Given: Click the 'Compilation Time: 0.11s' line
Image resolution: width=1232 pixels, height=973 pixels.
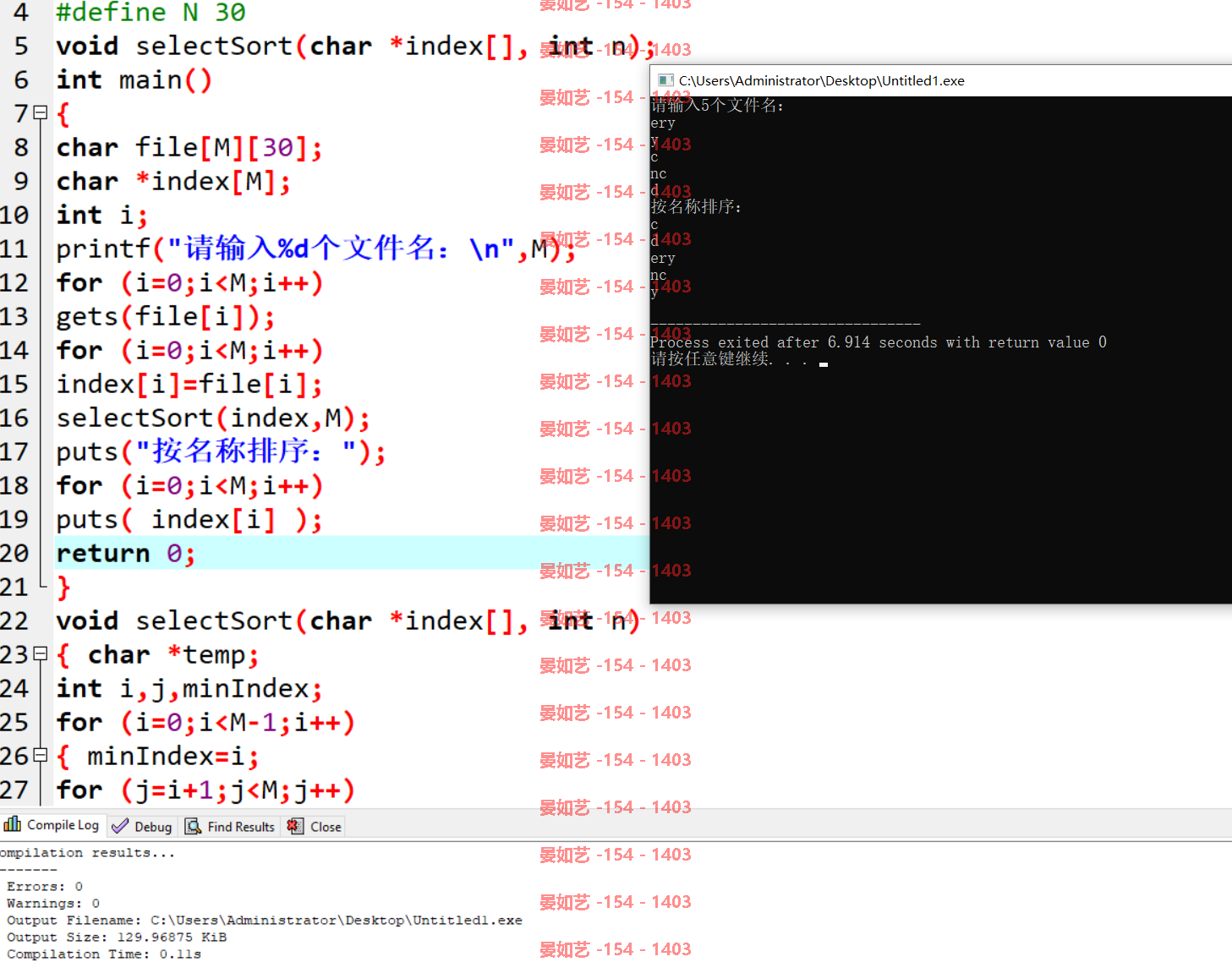Looking at the screenshot, I should (x=104, y=954).
